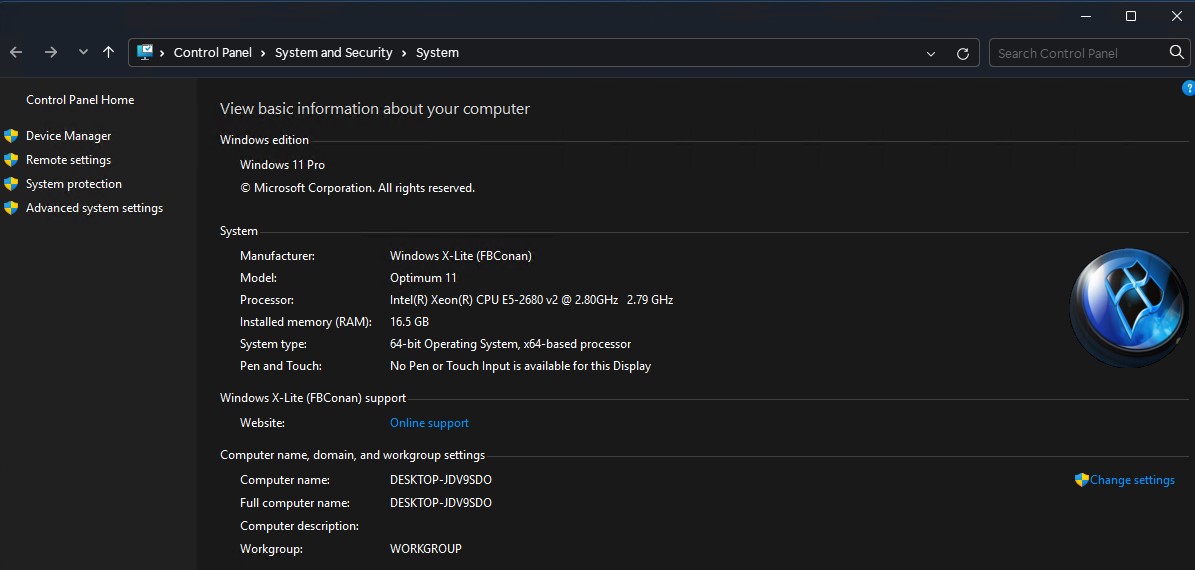Screen dimensions: 1195x570
Task: Click shield icon beside Change settings
Action: (1081, 479)
